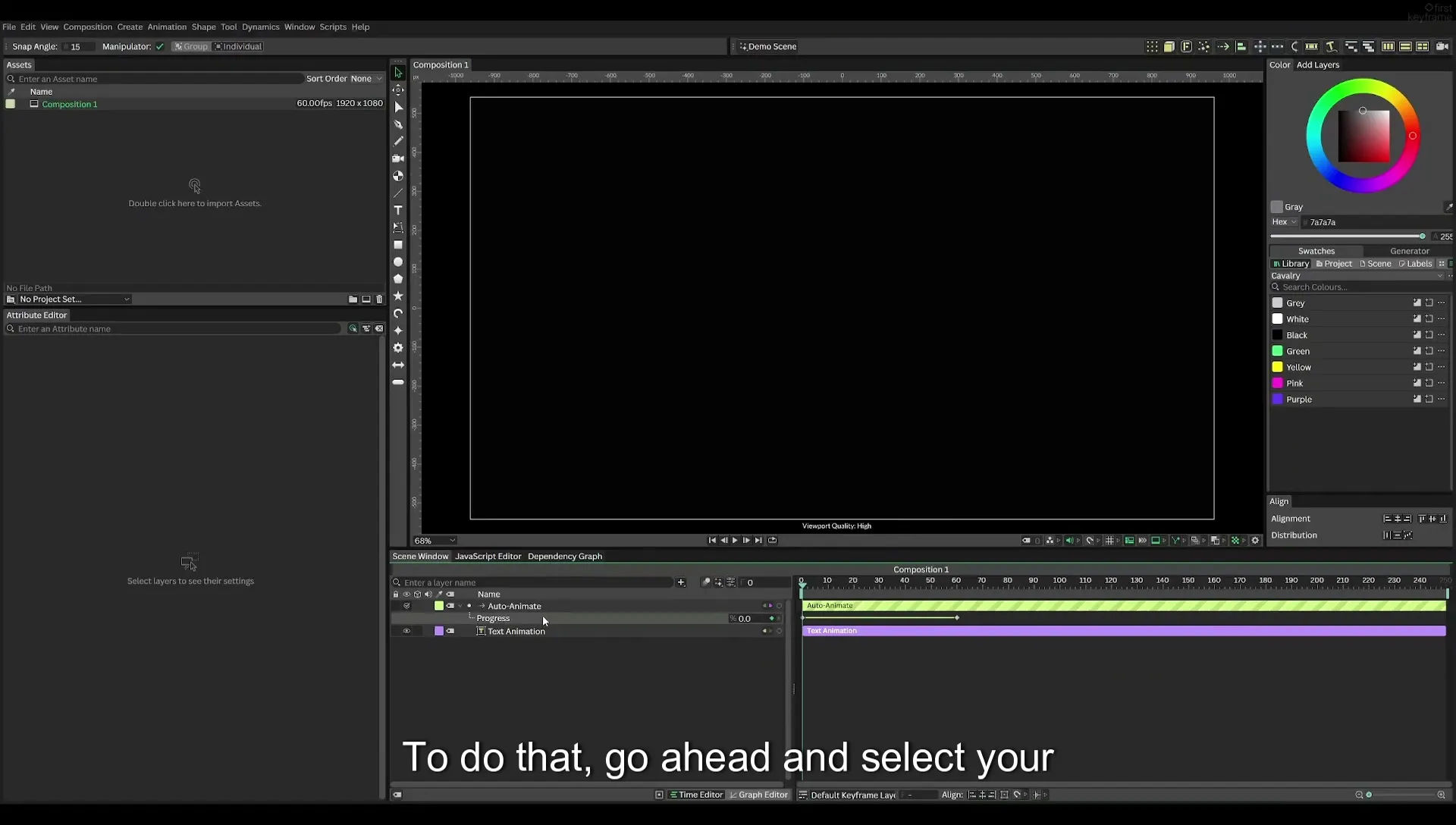Click the add layer plus icon

click(681, 582)
